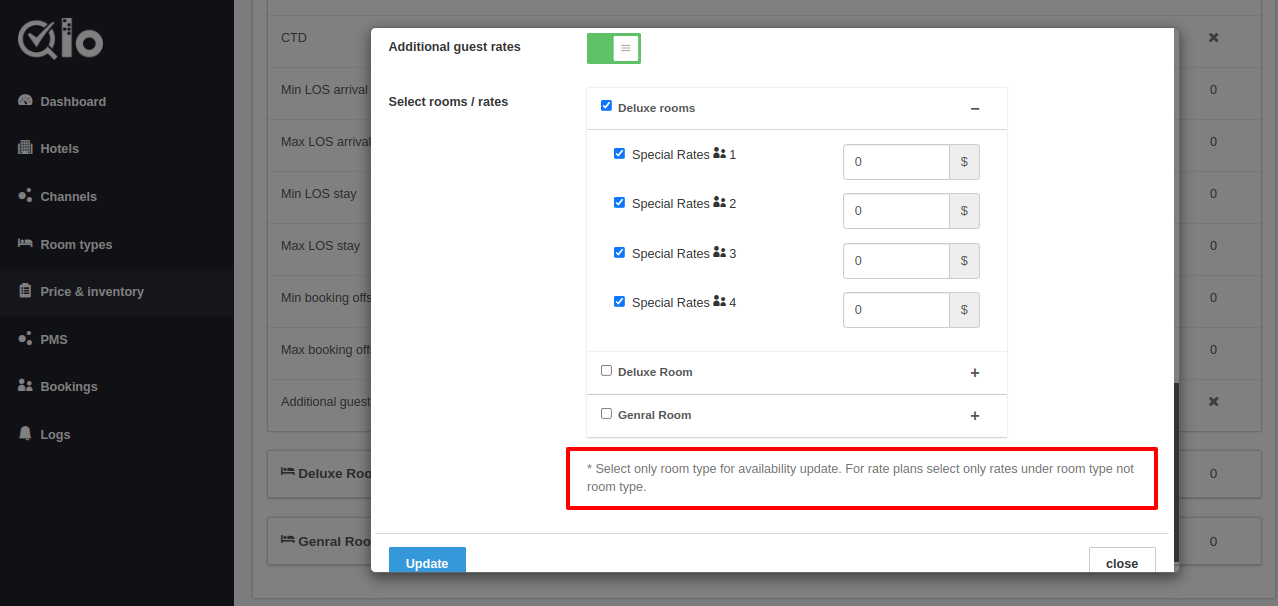The height and width of the screenshot is (606, 1278).
Task: Click the Special Rates 3 price field
Action: point(896,261)
